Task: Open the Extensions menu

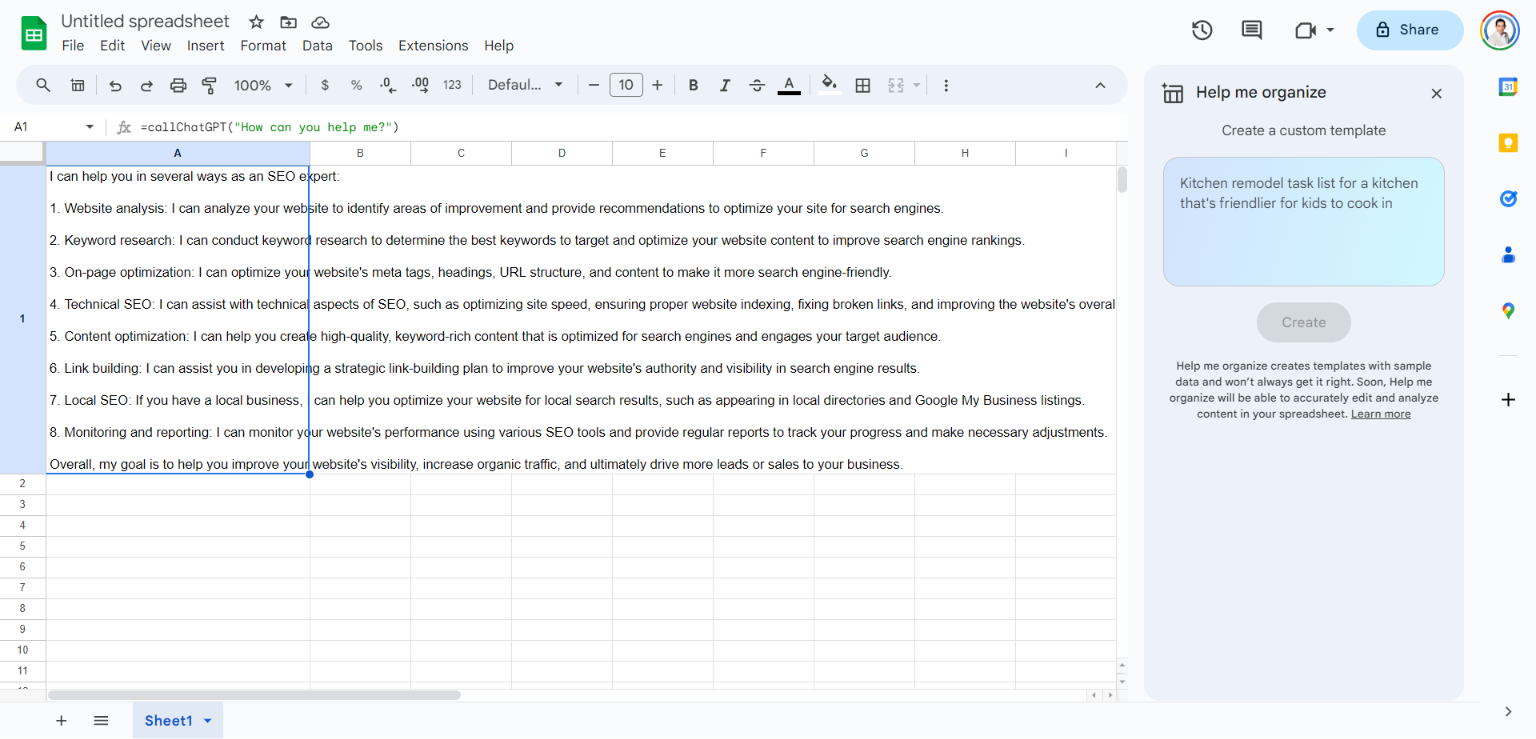Action: coord(433,45)
